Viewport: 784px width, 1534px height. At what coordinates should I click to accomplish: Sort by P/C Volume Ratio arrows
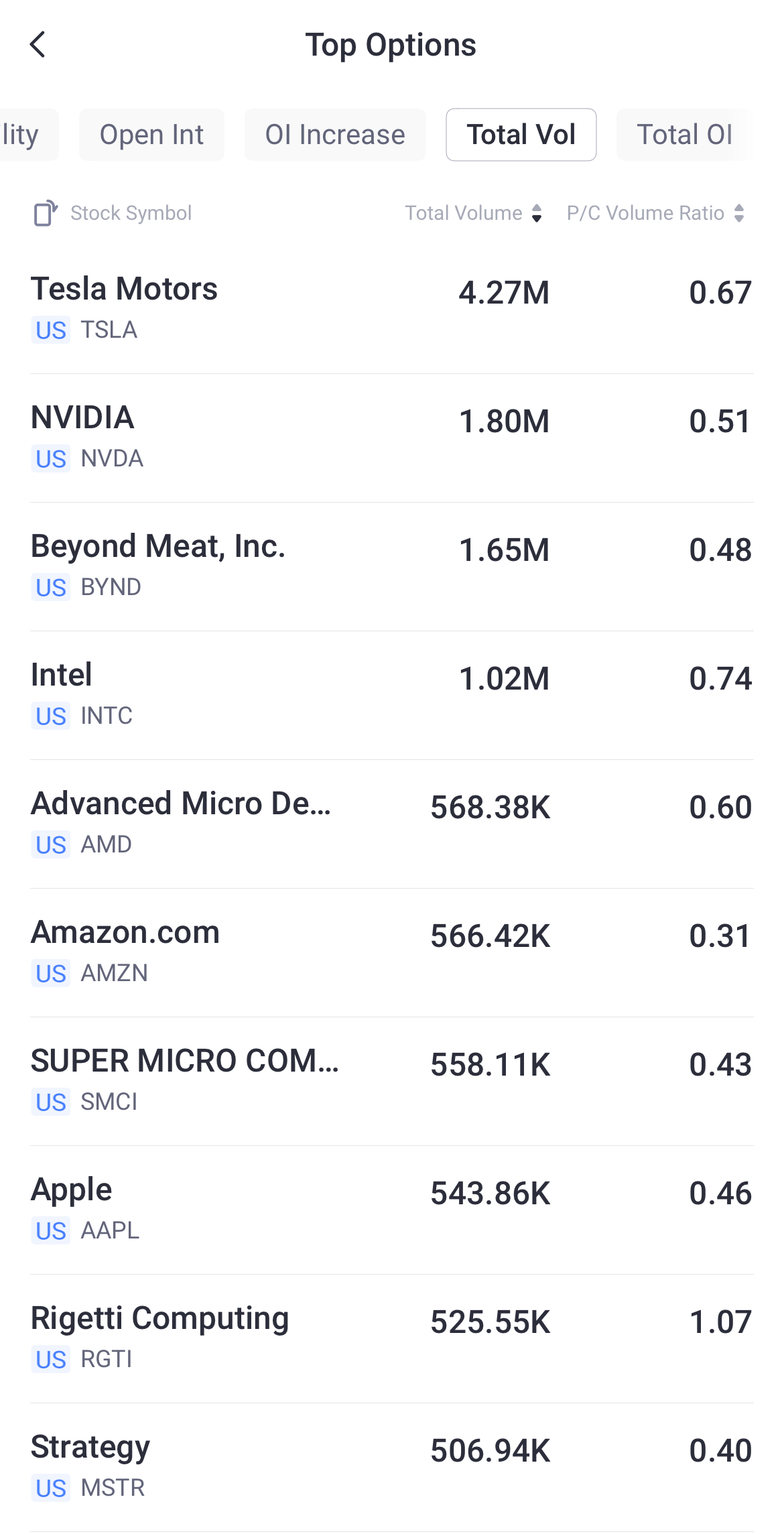pos(739,213)
